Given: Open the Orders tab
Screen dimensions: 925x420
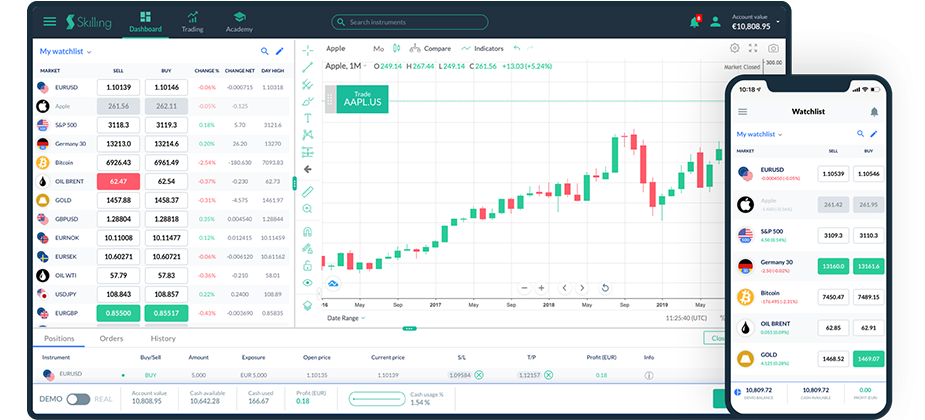Looking at the screenshot, I should [x=111, y=339].
